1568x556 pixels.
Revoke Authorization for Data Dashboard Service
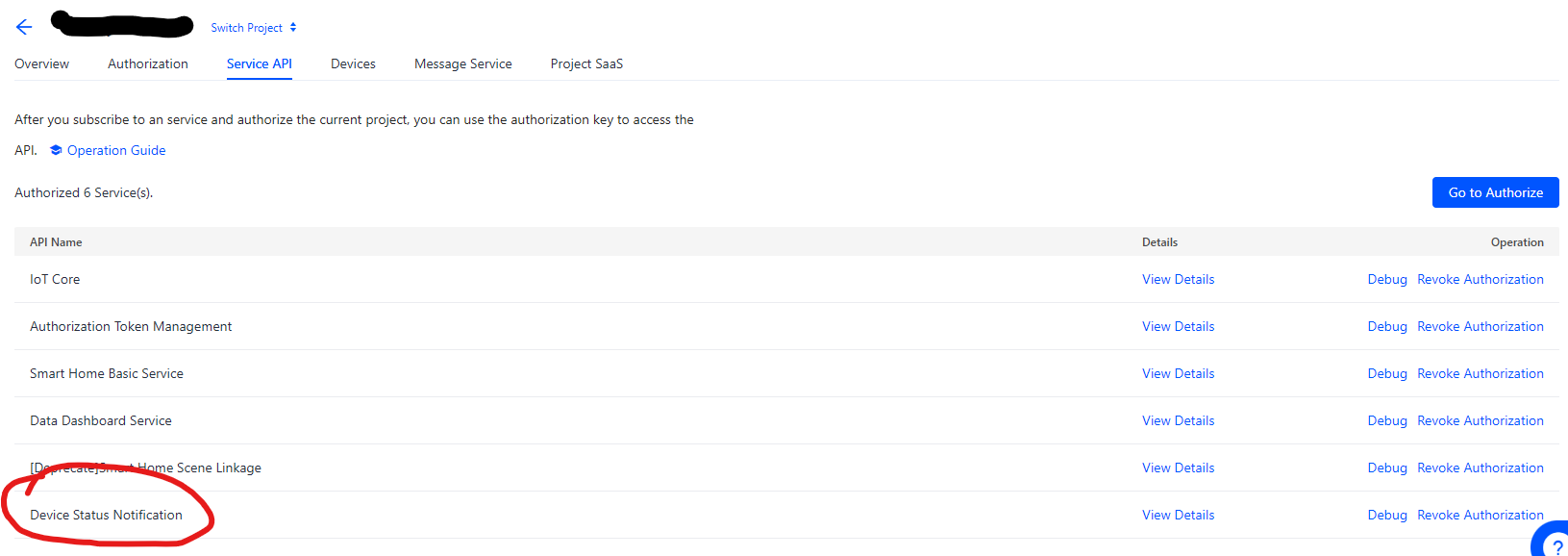pyautogui.click(x=1480, y=420)
